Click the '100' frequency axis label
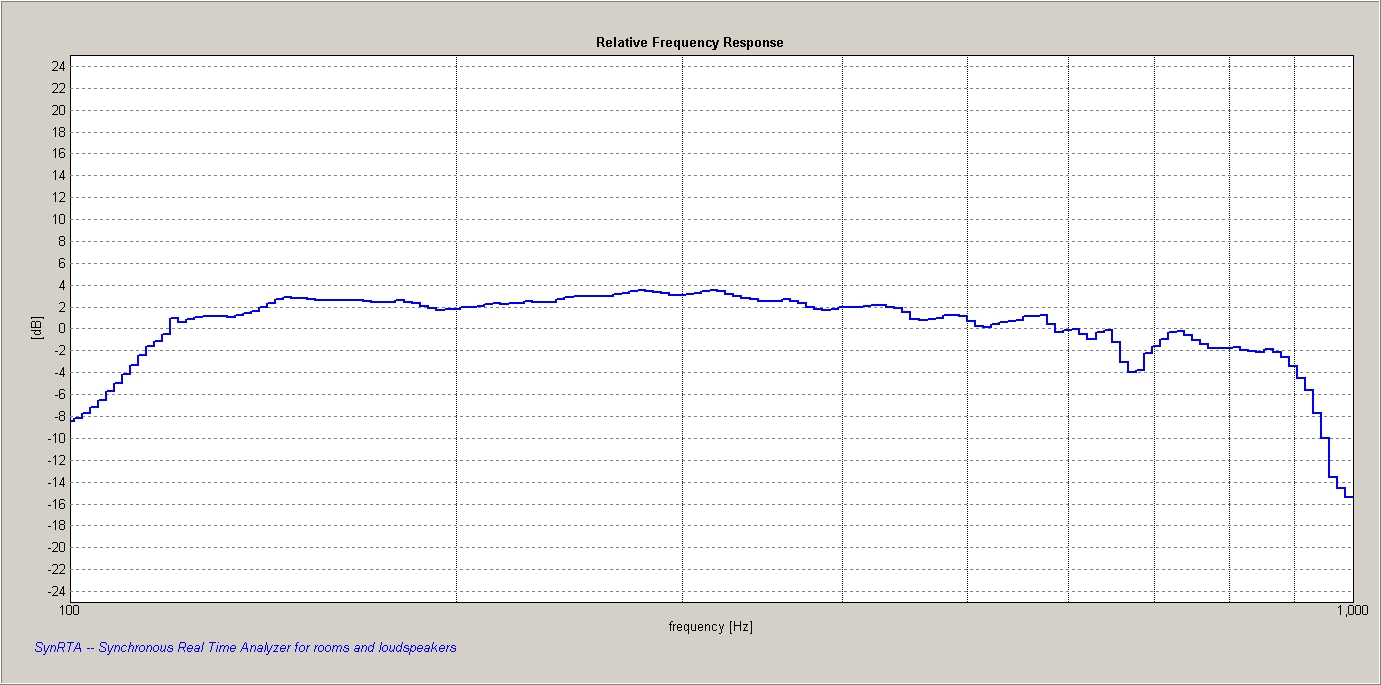 (69, 610)
